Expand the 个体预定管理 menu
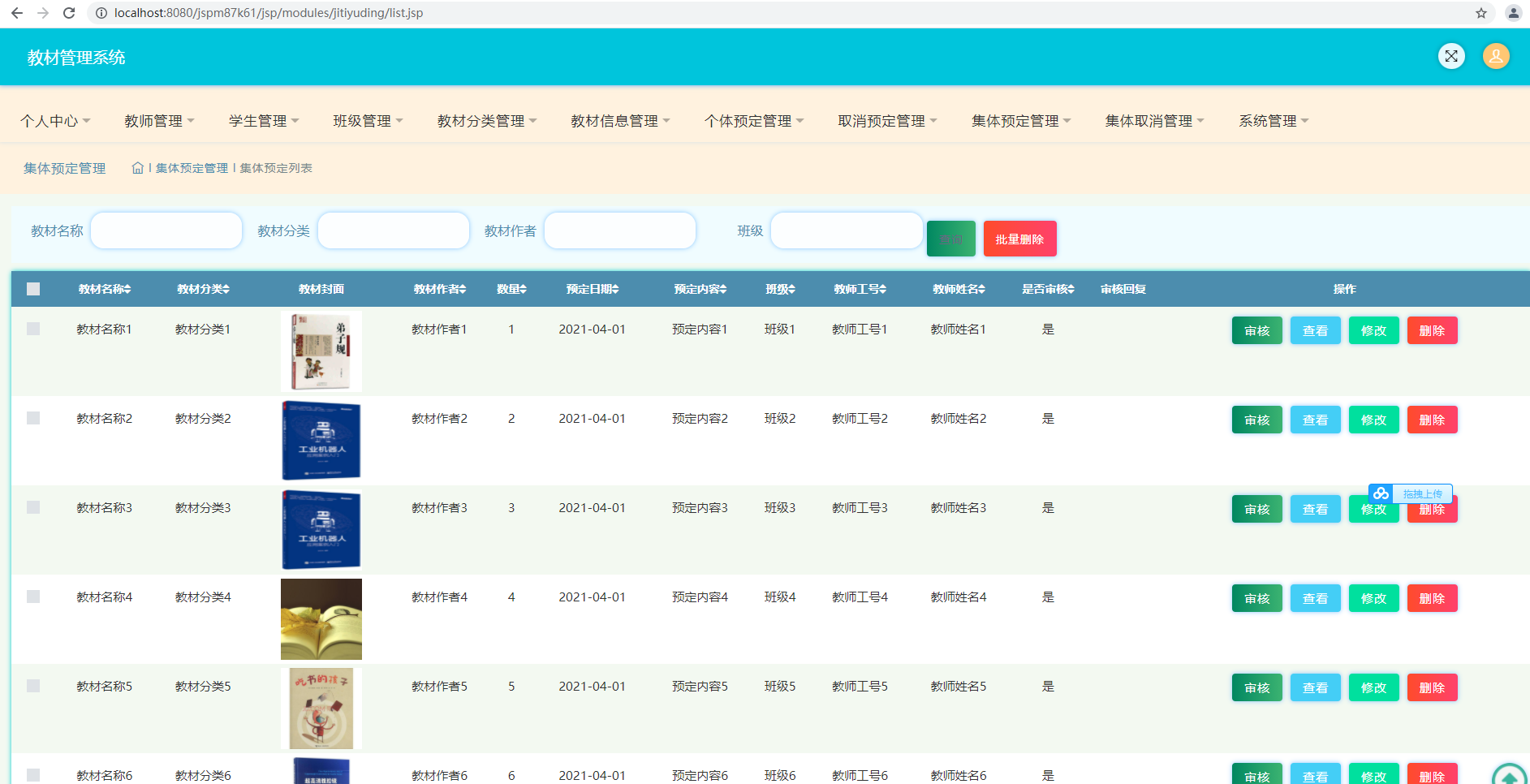 point(754,121)
